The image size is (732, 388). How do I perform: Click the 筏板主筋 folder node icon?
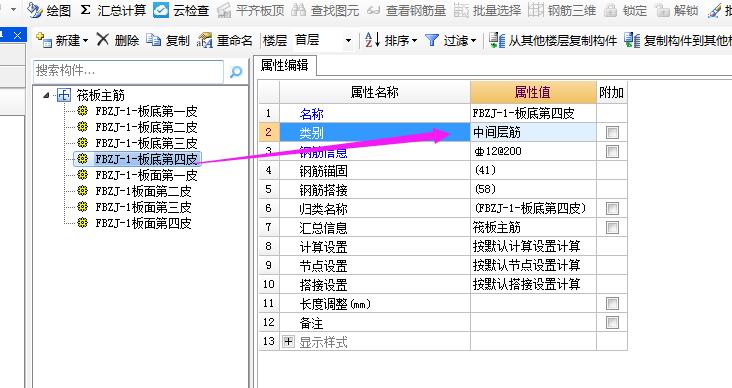tap(64, 95)
